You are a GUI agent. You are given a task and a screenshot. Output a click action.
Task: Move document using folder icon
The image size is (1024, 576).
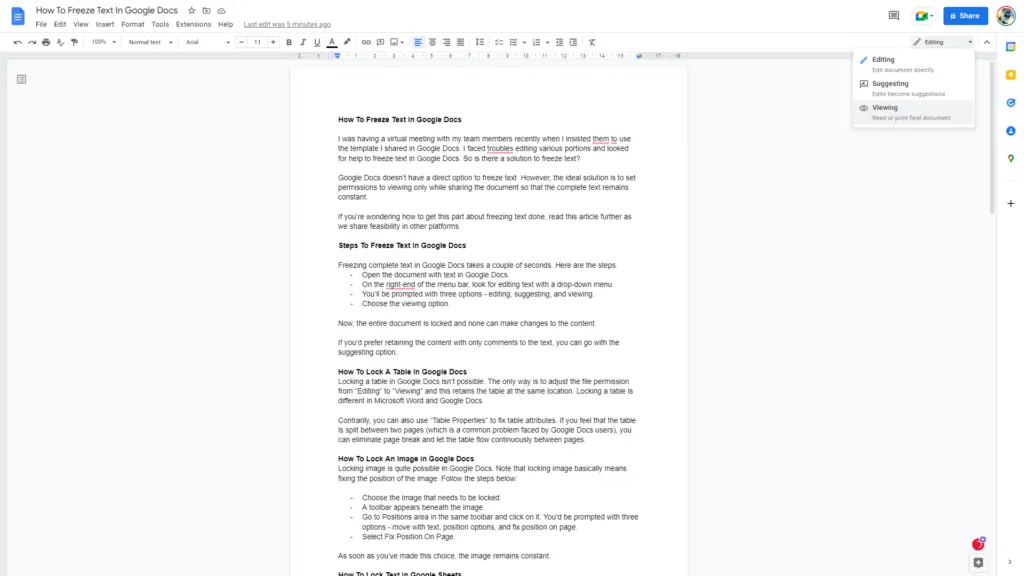pyautogui.click(x=206, y=10)
